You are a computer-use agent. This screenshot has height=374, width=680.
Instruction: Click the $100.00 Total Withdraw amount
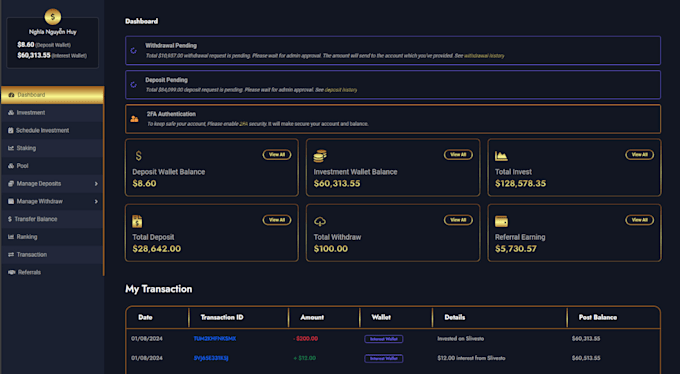[x=330, y=249]
